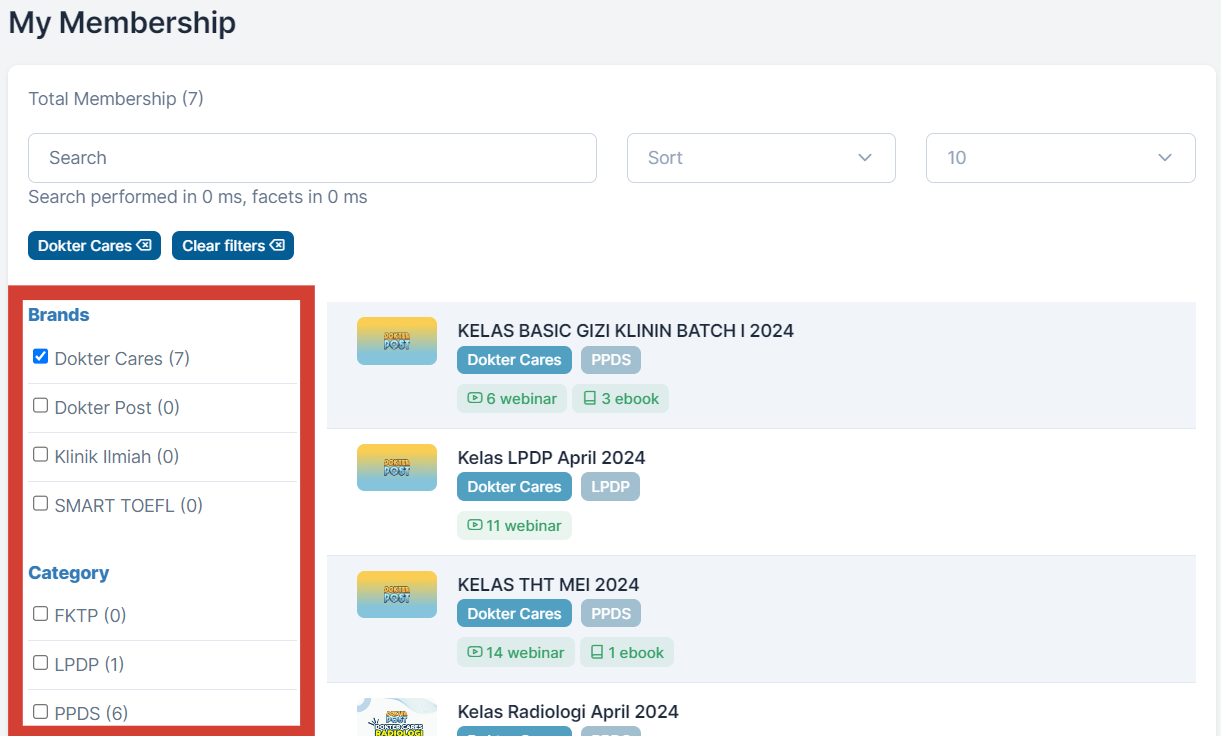This screenshot has height=736, width=1221.
Task: Click the Category filter heading
Action: (69, 573)
